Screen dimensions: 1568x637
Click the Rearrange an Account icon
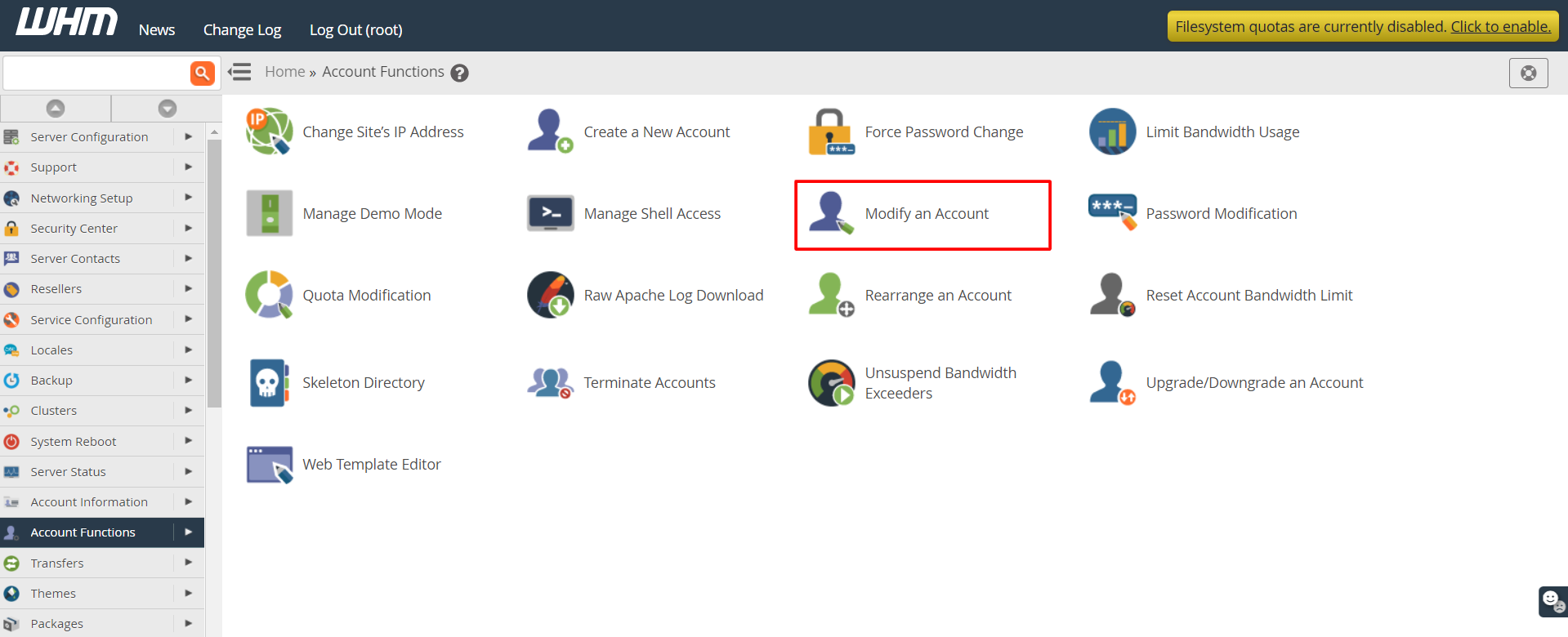(831, 295)
